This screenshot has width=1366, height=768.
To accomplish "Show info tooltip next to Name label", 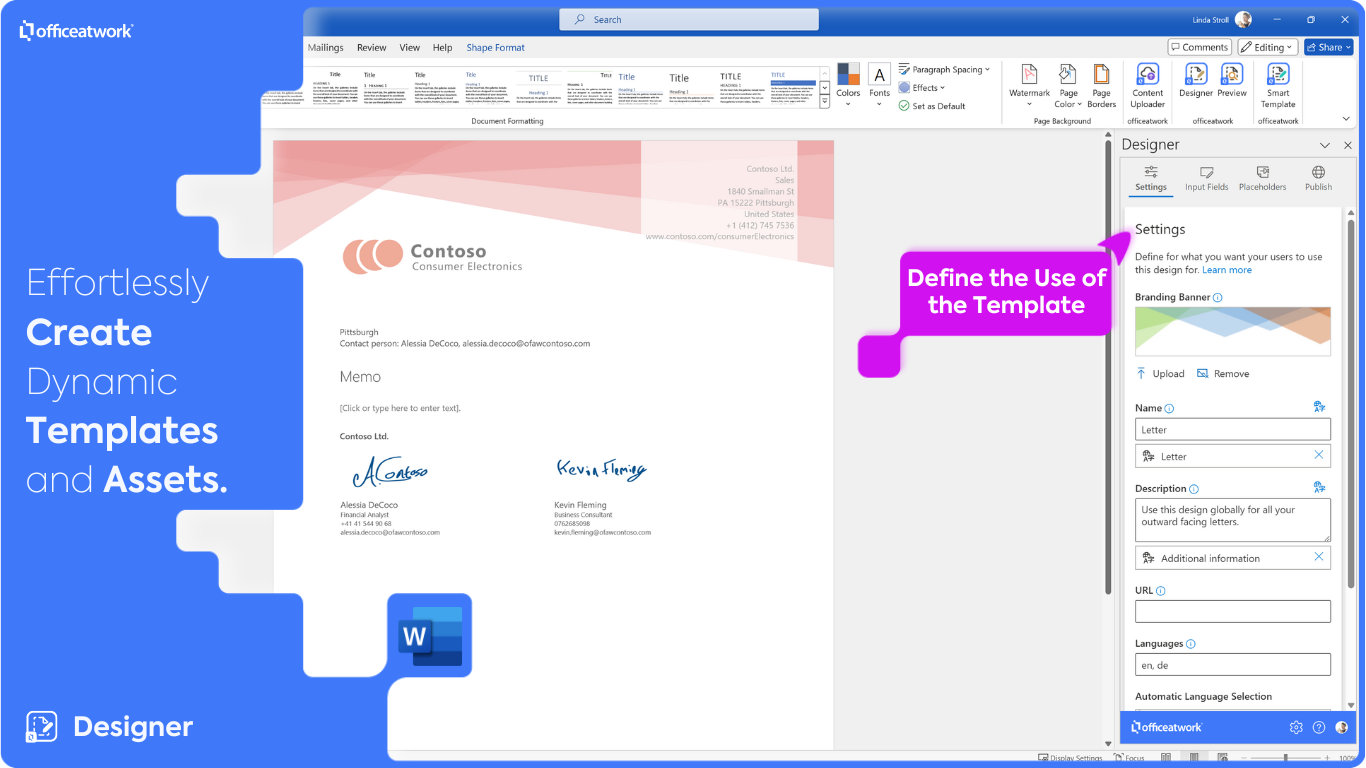I will 1169,408.
